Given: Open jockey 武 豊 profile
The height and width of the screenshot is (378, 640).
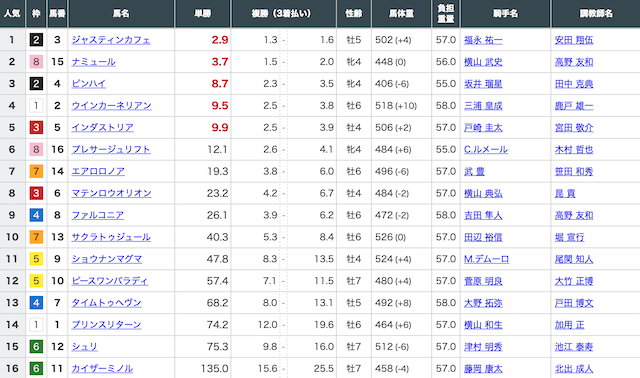Looking at the screenshot, I should tap(474, 171).
